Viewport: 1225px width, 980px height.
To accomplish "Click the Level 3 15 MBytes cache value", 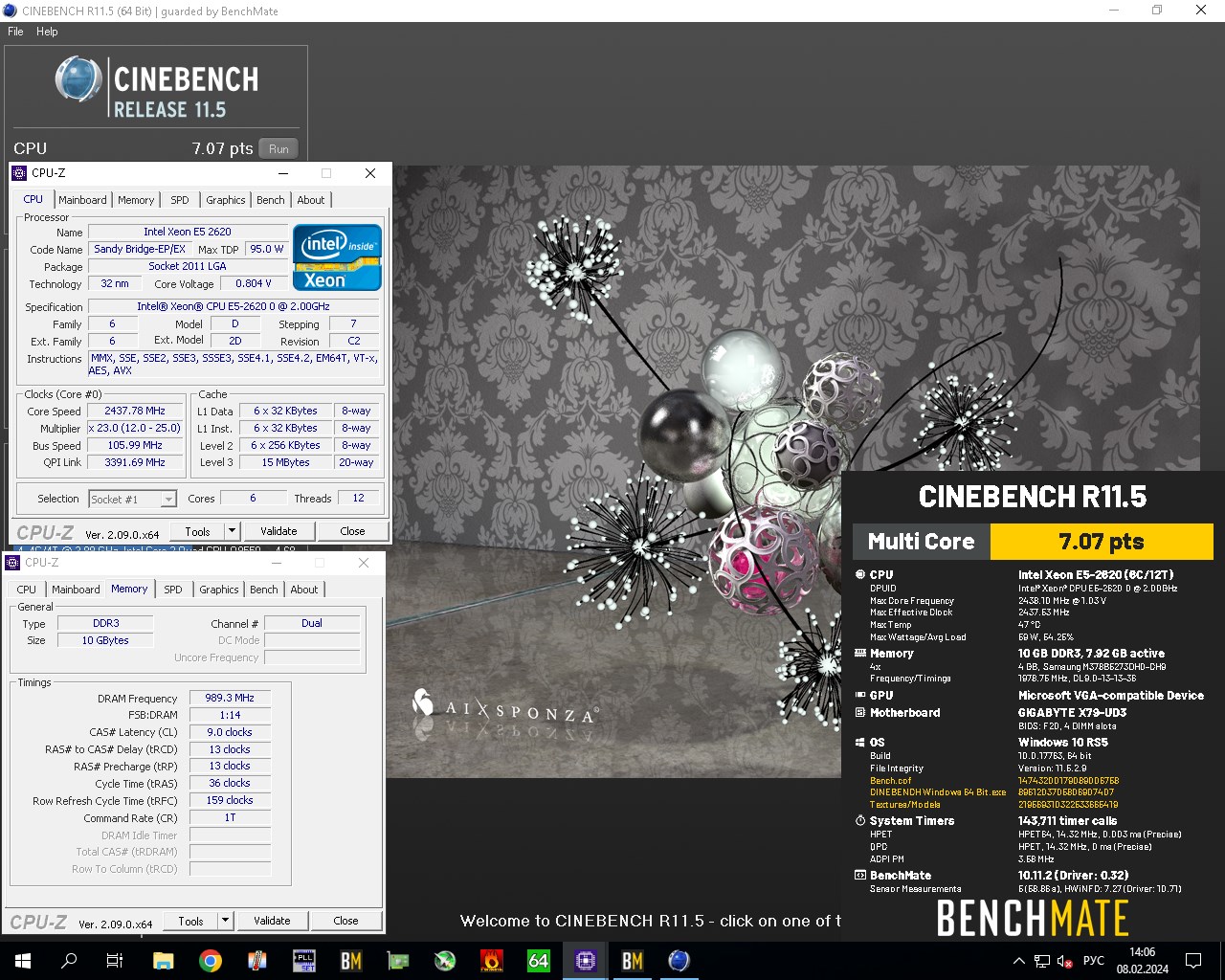I will (285, 462).
